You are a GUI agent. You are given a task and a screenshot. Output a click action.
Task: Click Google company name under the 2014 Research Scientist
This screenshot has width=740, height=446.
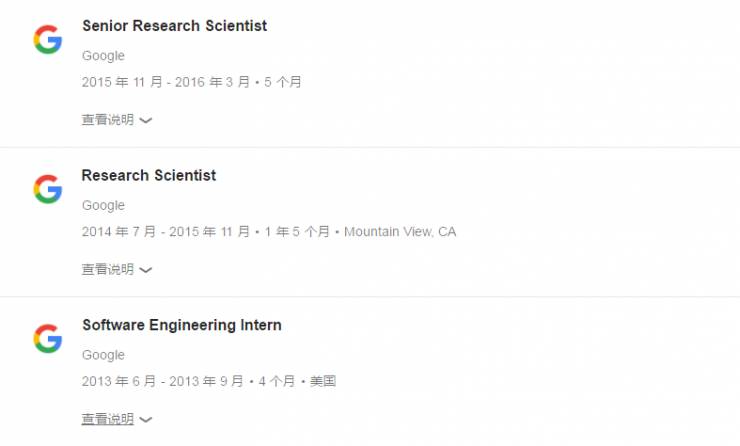pyautogui.click(x=103, y=206)
